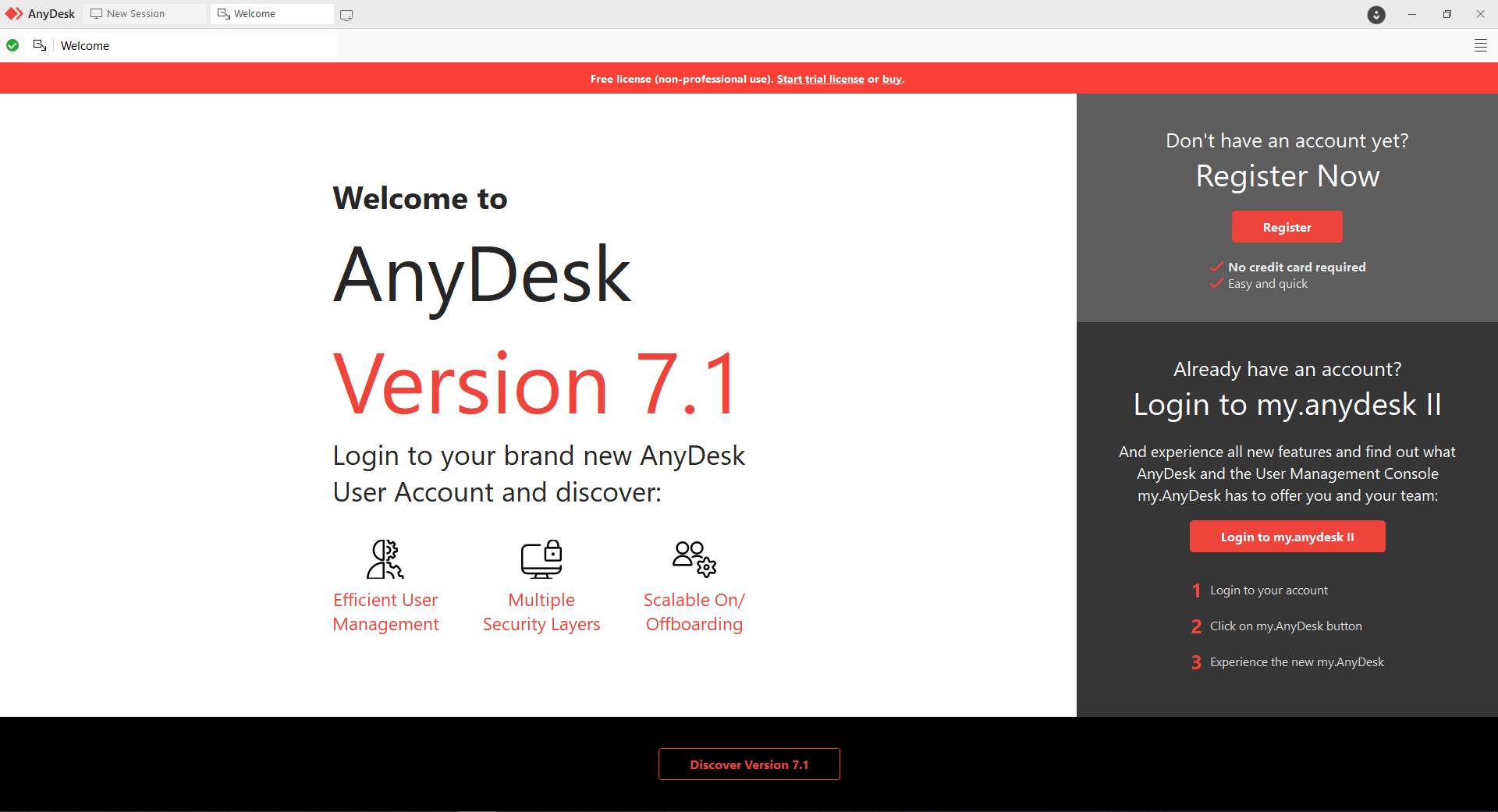This screenshot has width=1498, height=812.
Task: Click the Welcome address input field
Action: pyautogui.click(x=195, y=45)
